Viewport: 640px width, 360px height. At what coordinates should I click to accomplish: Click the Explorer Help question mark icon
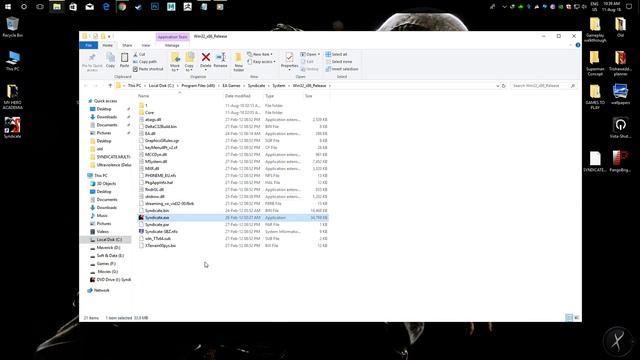click(578, 45)
